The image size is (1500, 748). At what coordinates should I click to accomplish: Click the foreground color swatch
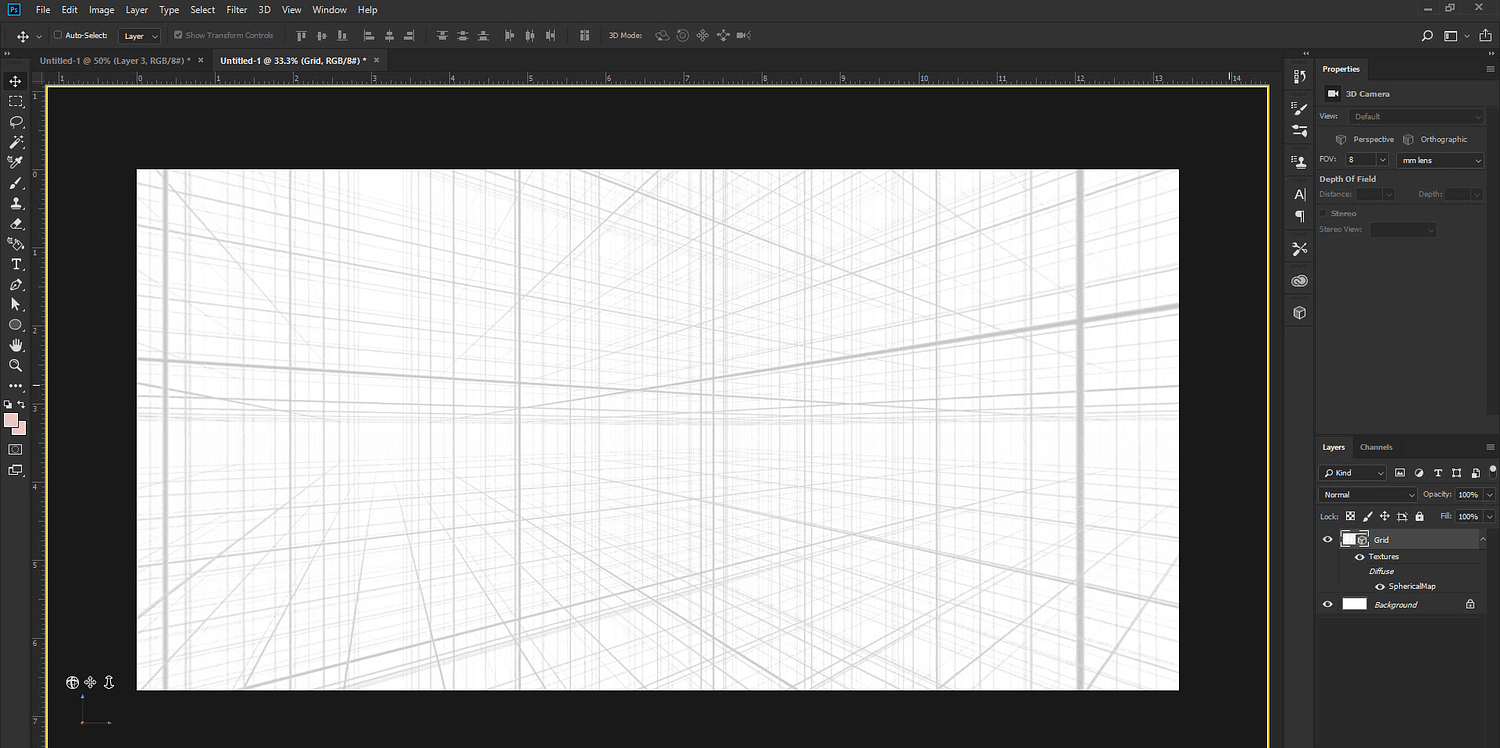pyautogui.click(x=11, y=419)
